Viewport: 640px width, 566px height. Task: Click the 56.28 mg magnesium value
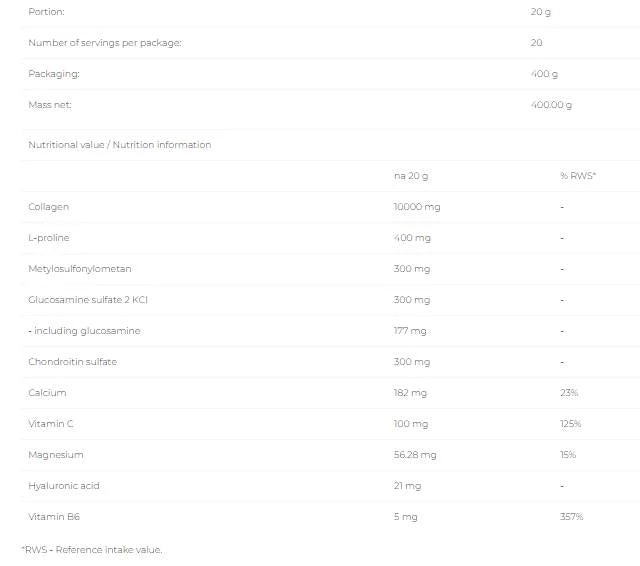(415, 455)
